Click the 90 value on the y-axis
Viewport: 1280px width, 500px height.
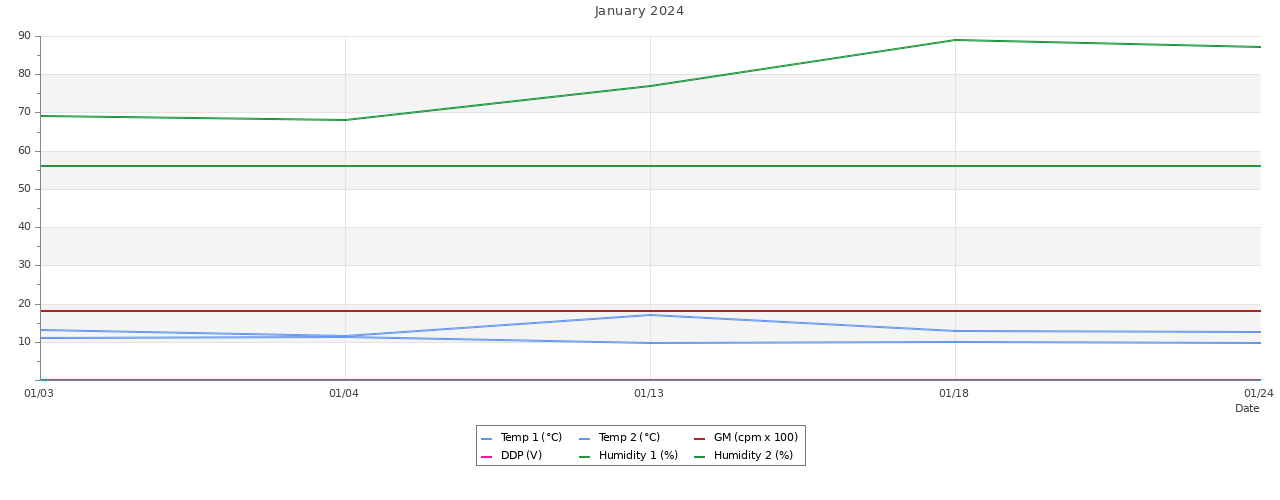(24, 36)
